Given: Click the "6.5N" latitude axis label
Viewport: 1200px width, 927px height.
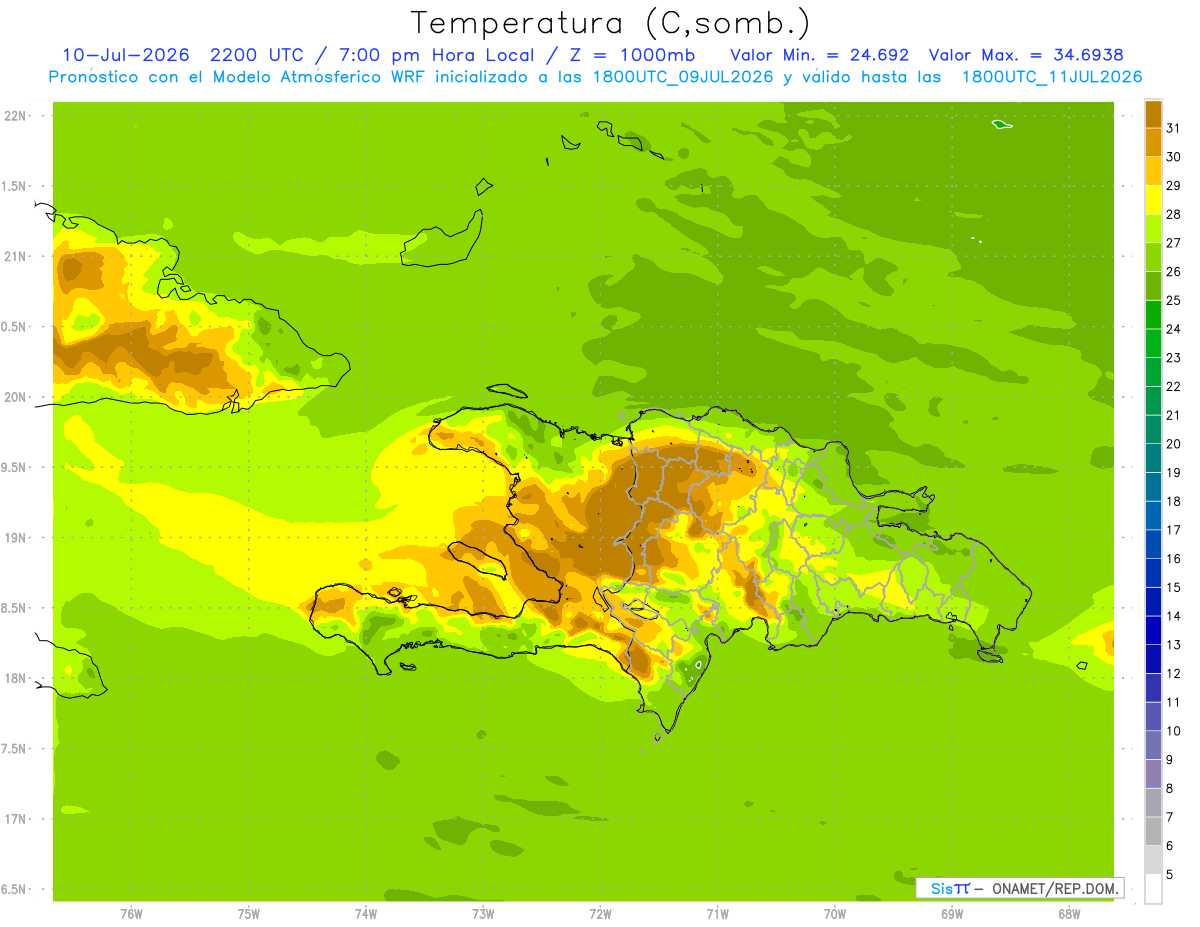Looking at the screenshot, I should click(x=15, y=889).
